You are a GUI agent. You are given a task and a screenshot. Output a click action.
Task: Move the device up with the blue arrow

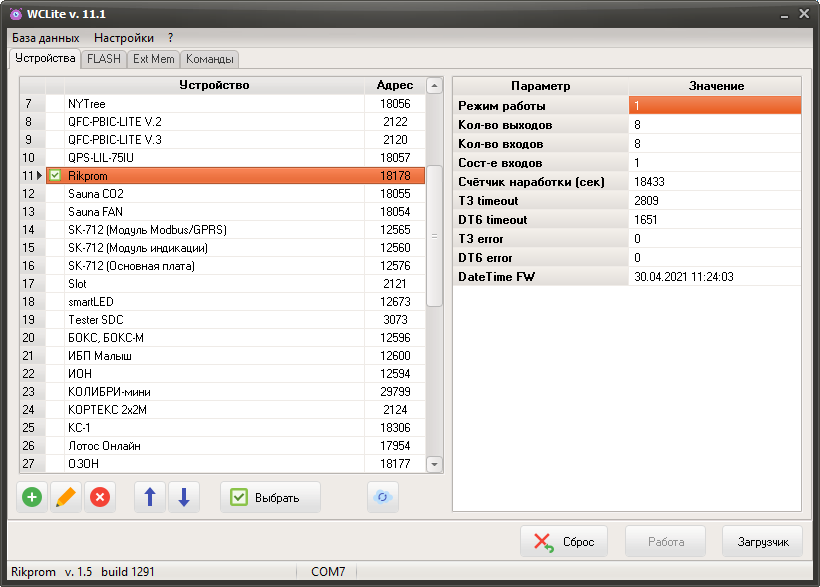tap(150, 497)
